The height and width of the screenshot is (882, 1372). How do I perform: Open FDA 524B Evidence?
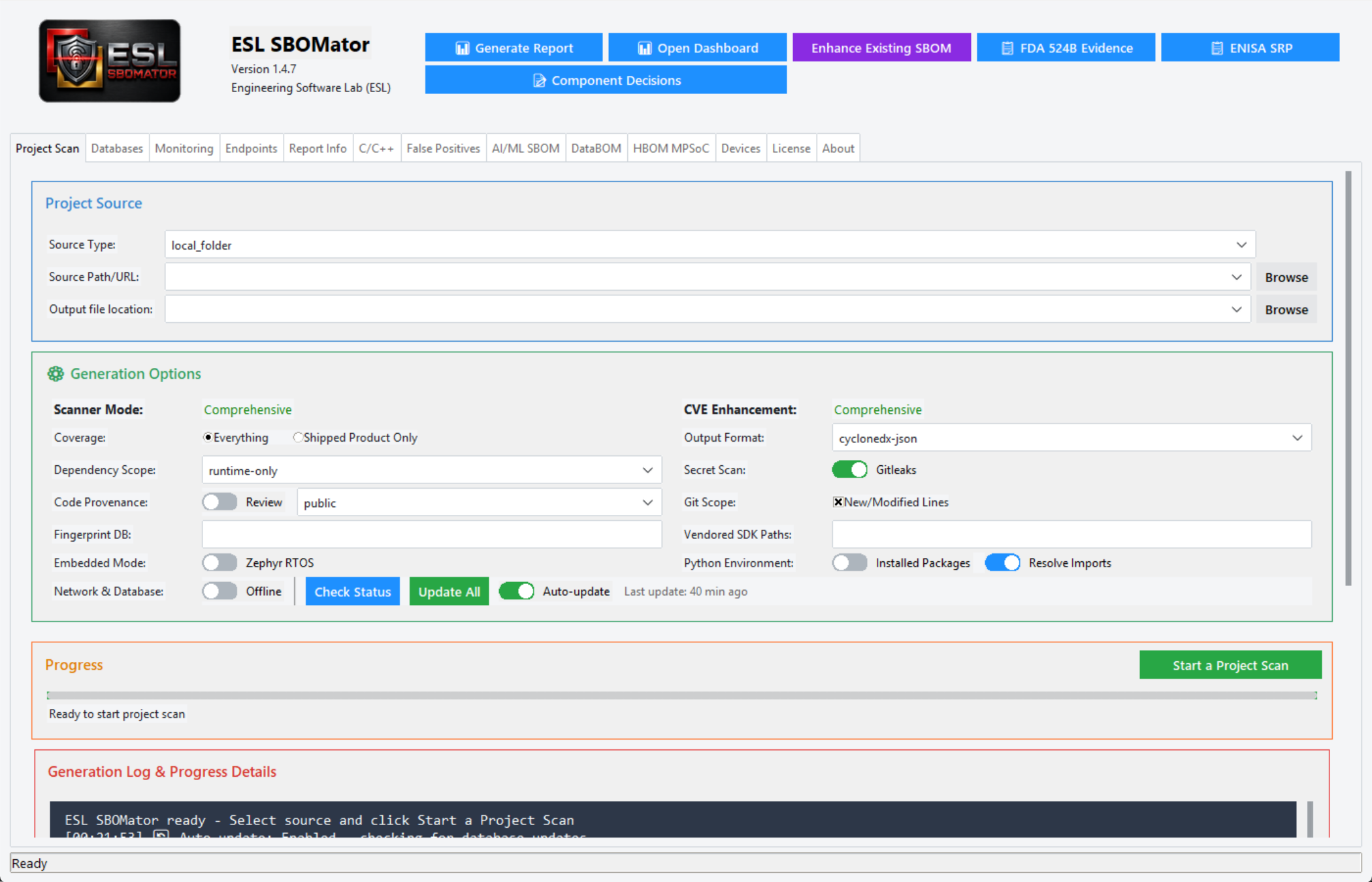click(x=1066, y=48)
